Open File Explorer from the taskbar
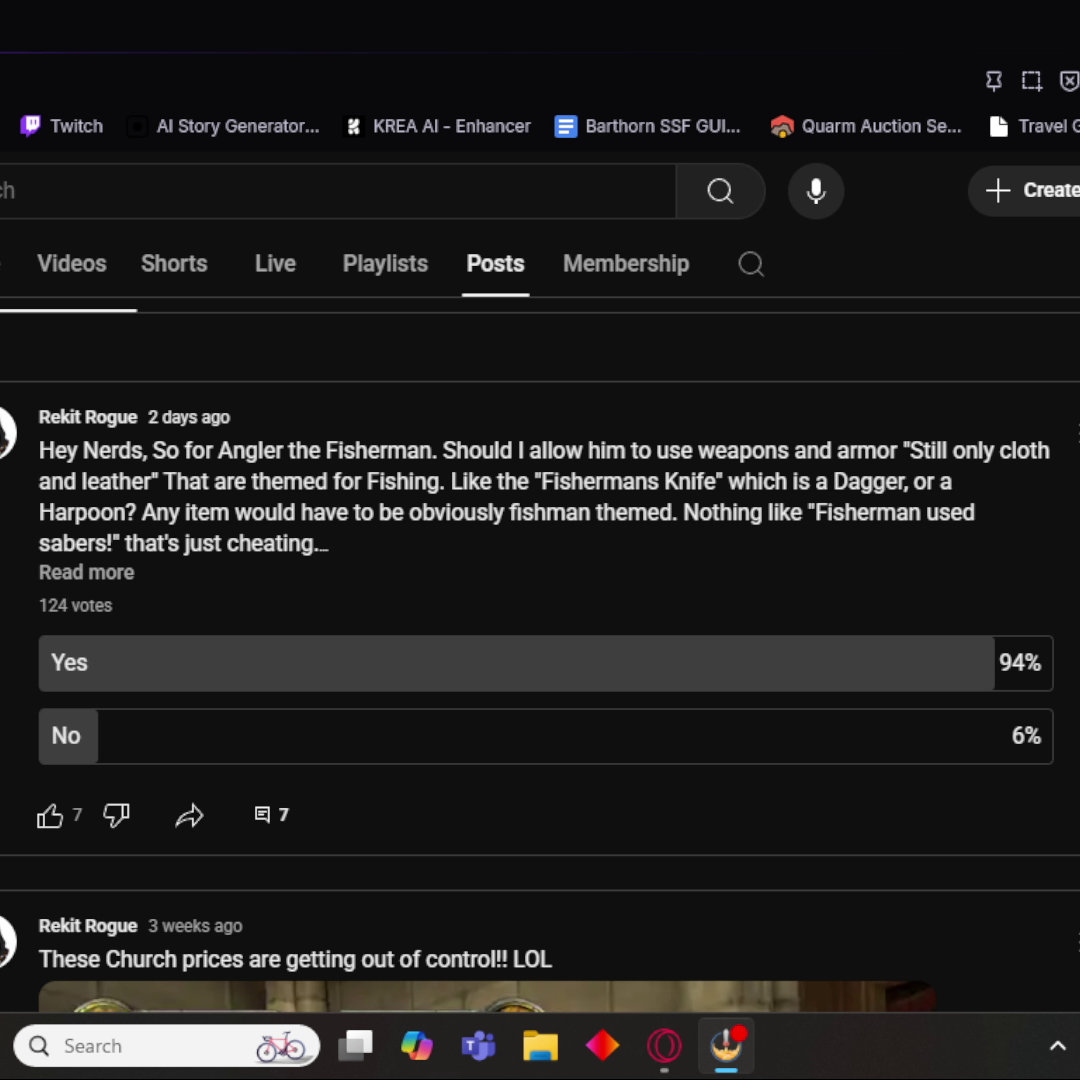Viewport: 1080px width, 1080px height. 540,1046
